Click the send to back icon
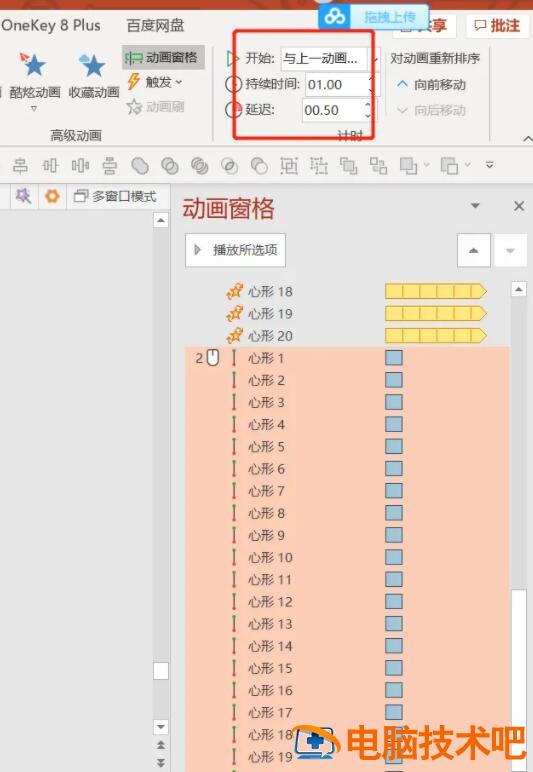This screenshot has width=533, height=772. click(449, 165)
